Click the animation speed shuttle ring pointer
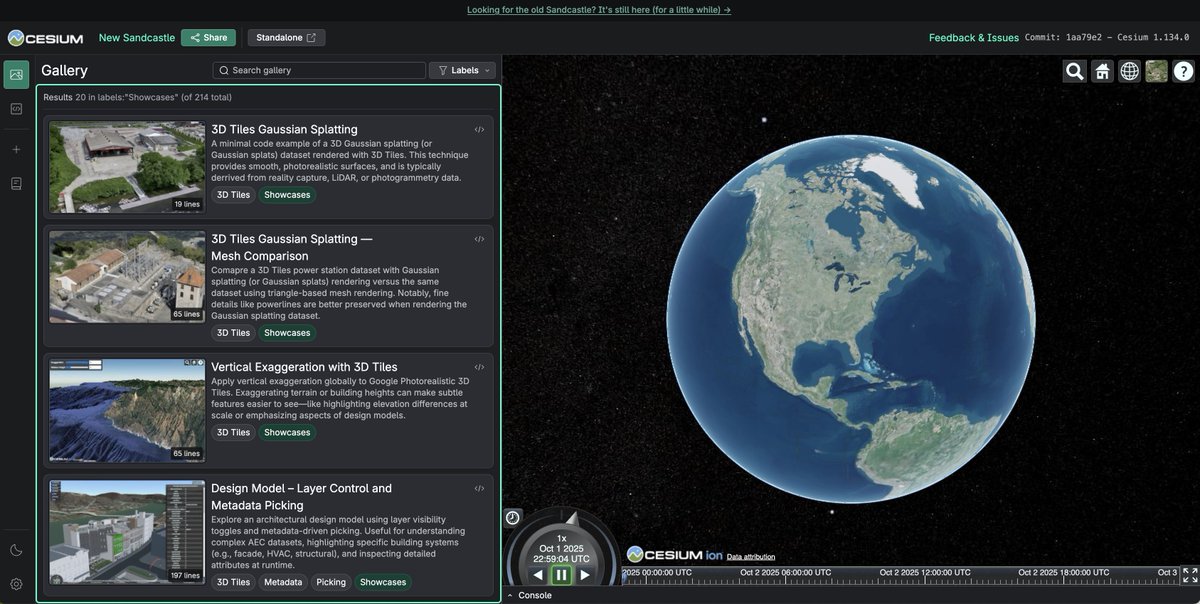The width and height of the screenshot is (1200, 604). point(572,517)
